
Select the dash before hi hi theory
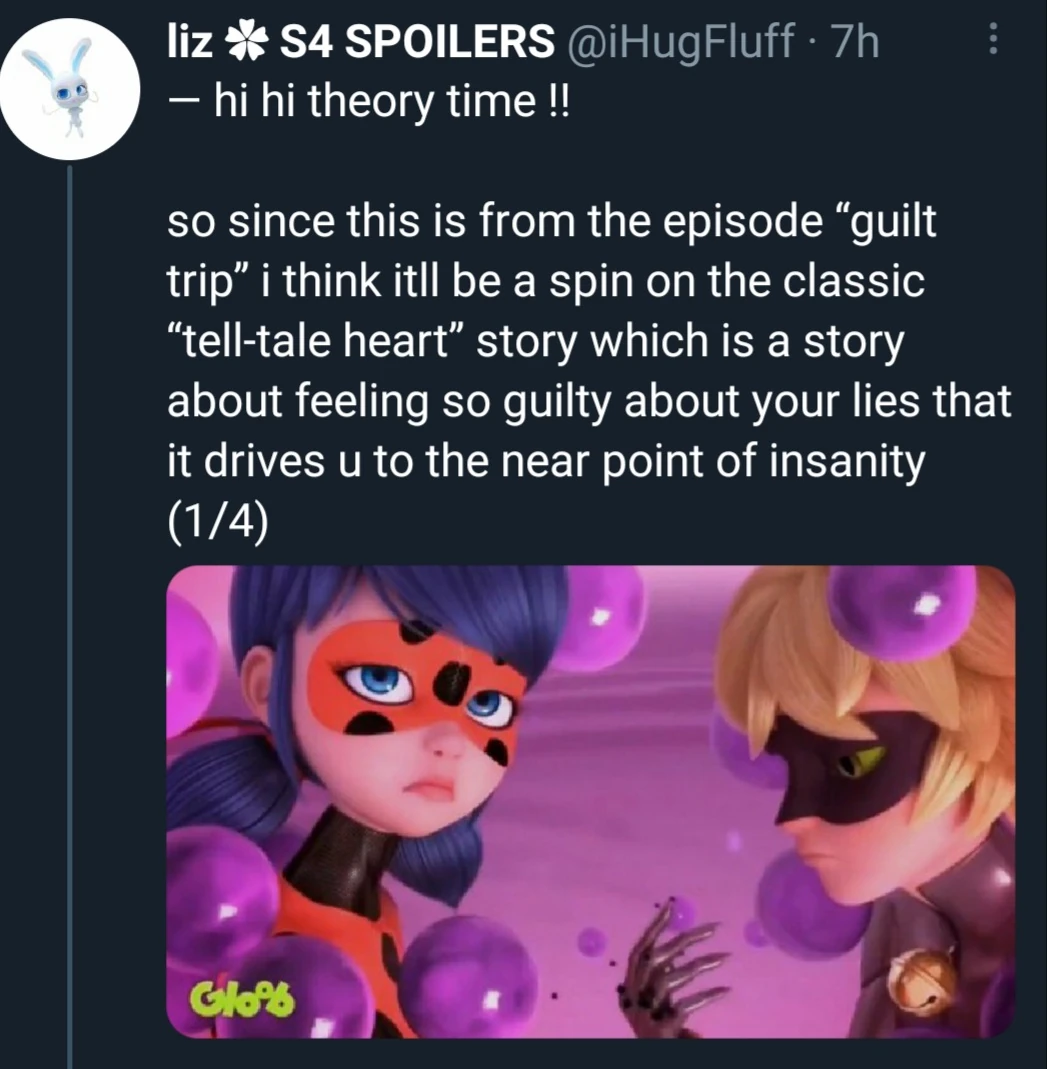point(183,99)
